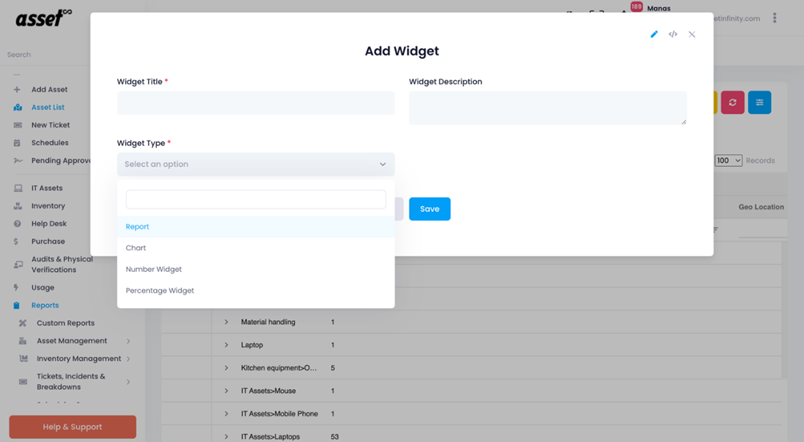Image resolution: width=804 pixels, height=442 pixels.
Task: Click the Inventory Management icon
Action: point(23,359)
